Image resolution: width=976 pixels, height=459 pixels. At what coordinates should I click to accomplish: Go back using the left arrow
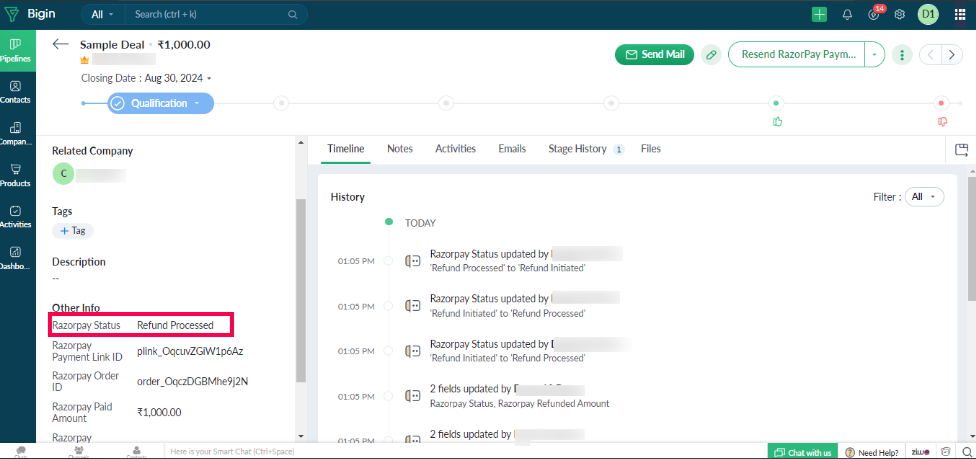click(x=60, y=44)
